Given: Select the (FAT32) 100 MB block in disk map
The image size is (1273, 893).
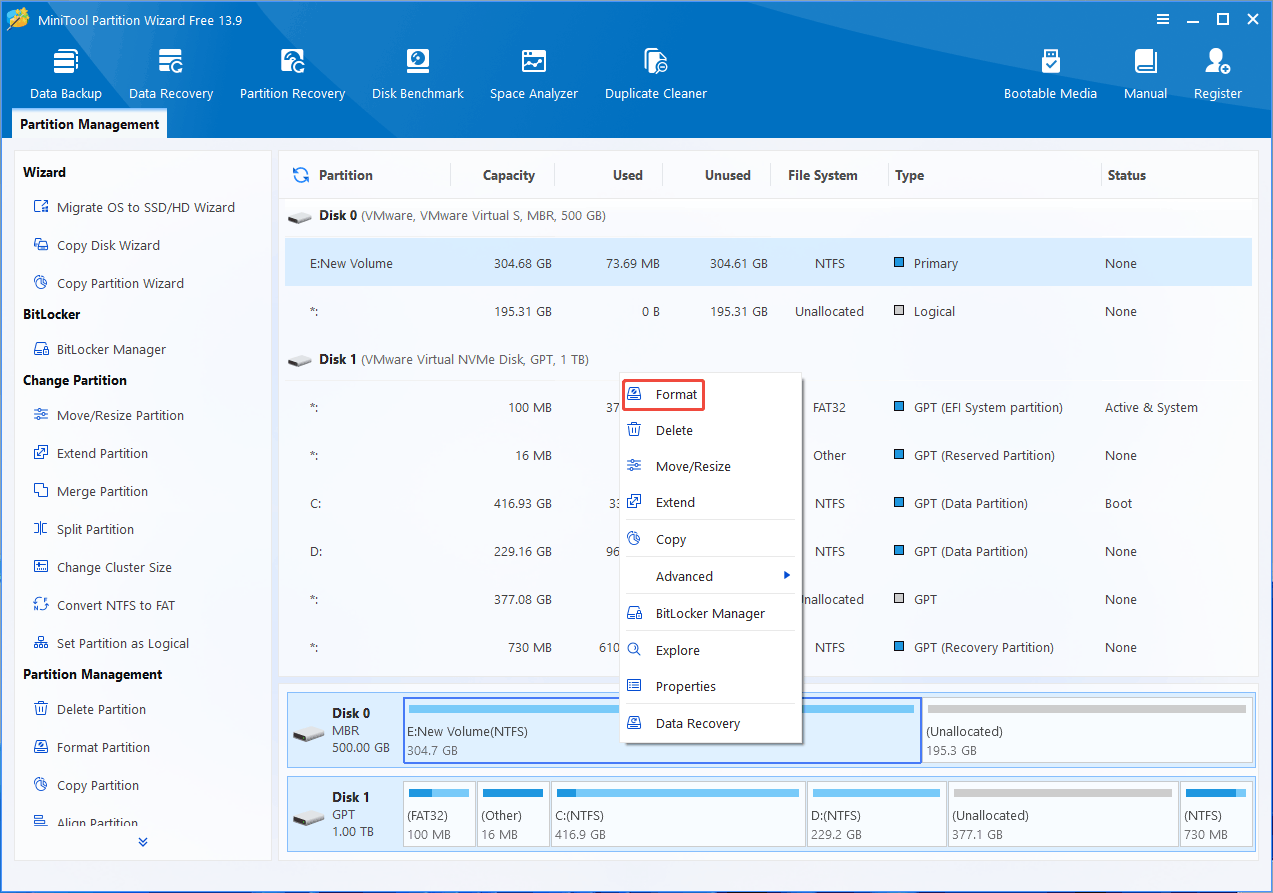Looking at the screenshot, I should click(439, 815).
